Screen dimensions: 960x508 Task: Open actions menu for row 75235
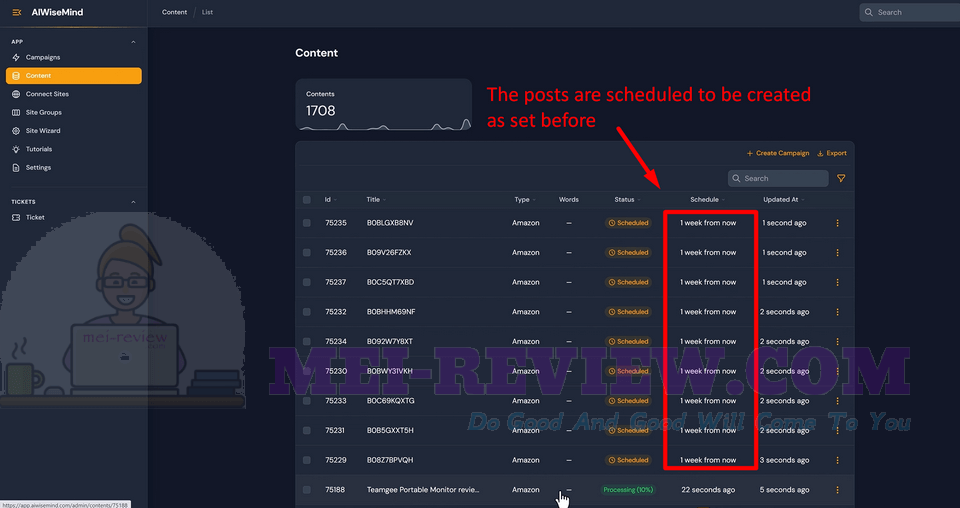coord(838,223)
